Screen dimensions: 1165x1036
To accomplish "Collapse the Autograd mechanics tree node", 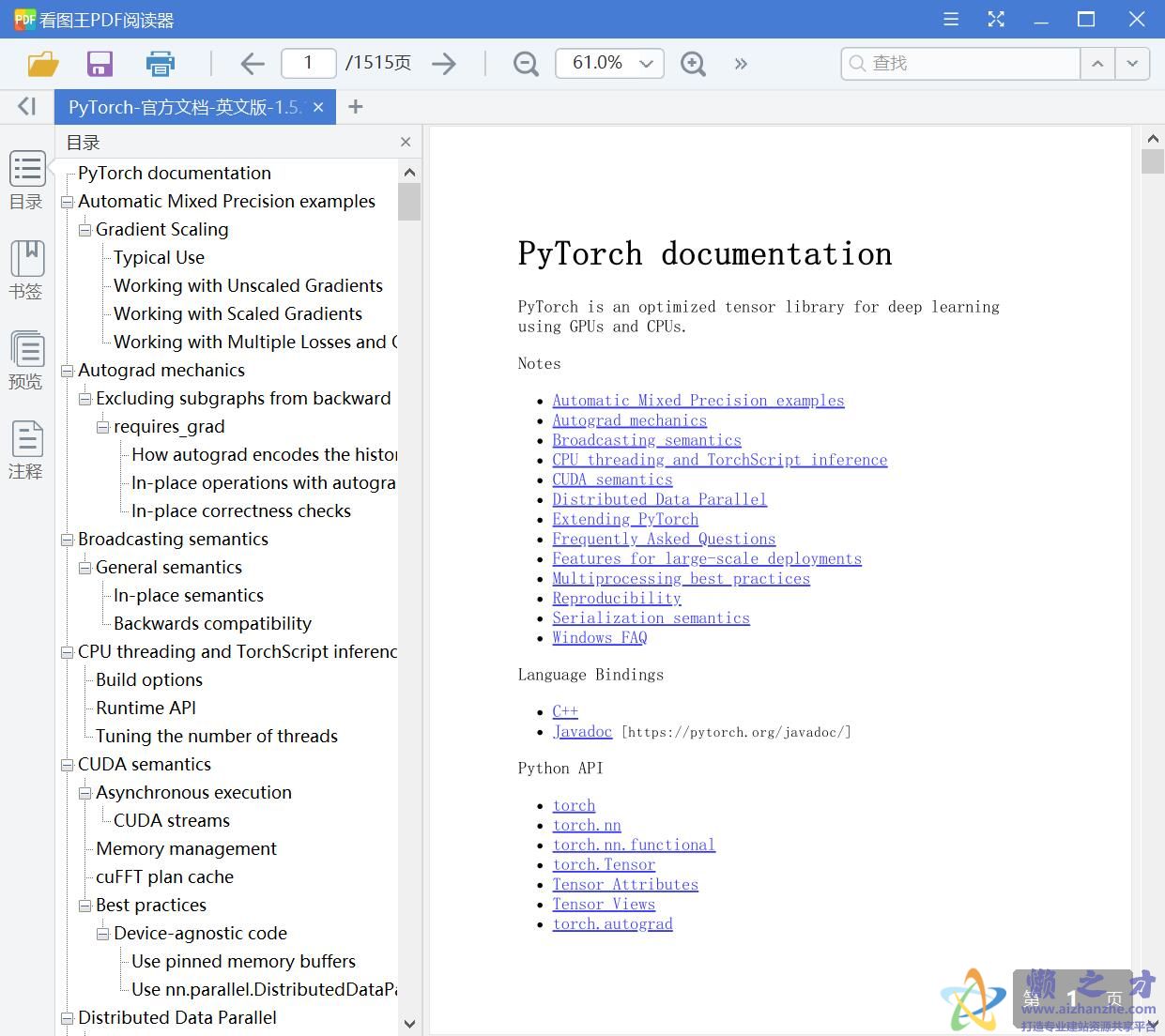I will tap(67, 370).
